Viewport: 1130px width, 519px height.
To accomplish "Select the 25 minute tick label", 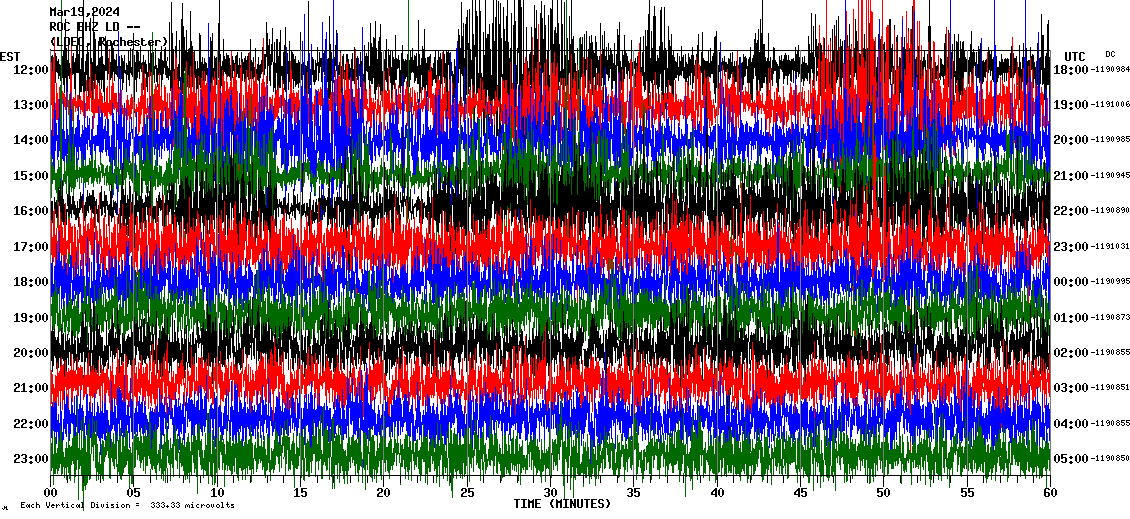I will coord(467,493).
